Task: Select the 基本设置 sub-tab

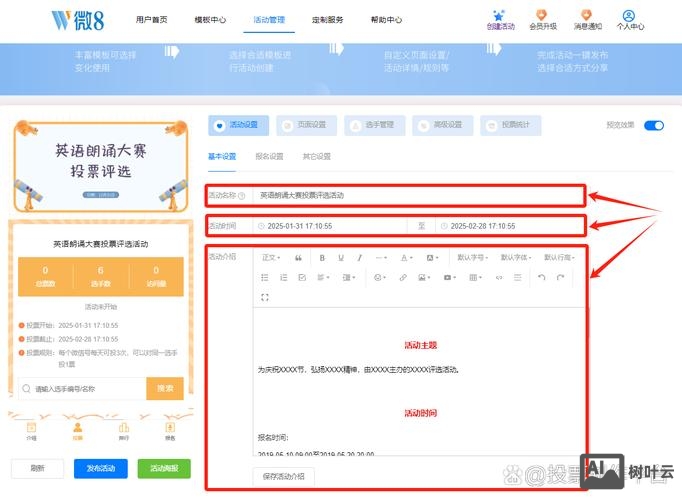Action: tap(222, 157)
